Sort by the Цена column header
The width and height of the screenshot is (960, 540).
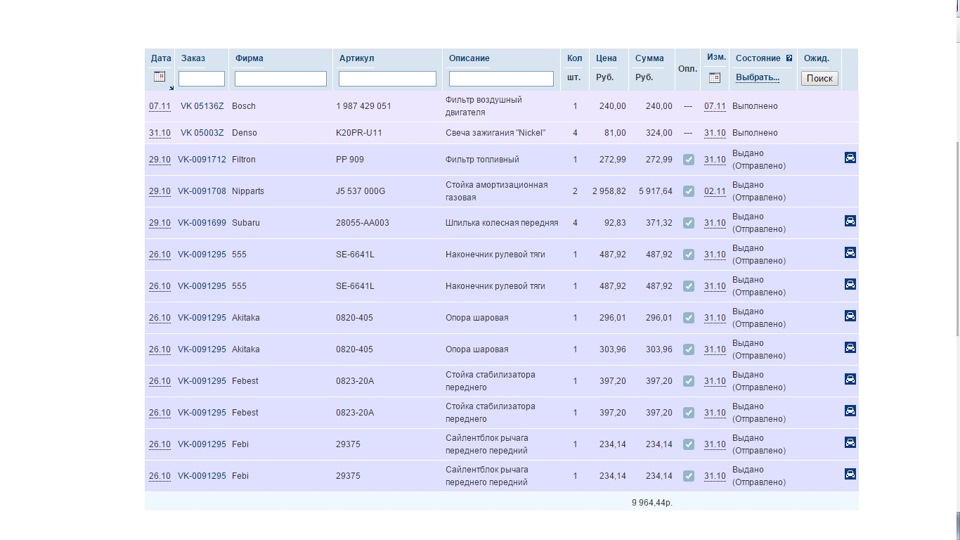click(x=606, y=58)
